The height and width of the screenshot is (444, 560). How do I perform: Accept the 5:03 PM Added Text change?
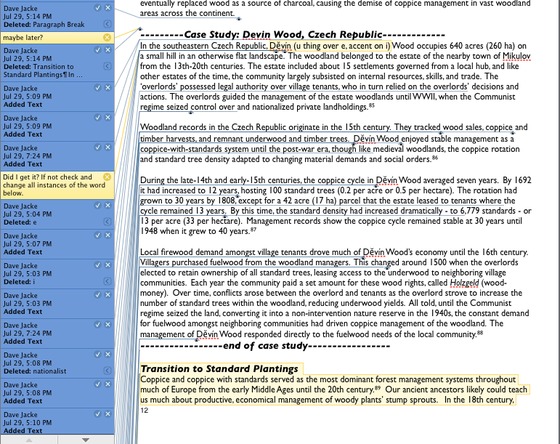pos(98,295)
